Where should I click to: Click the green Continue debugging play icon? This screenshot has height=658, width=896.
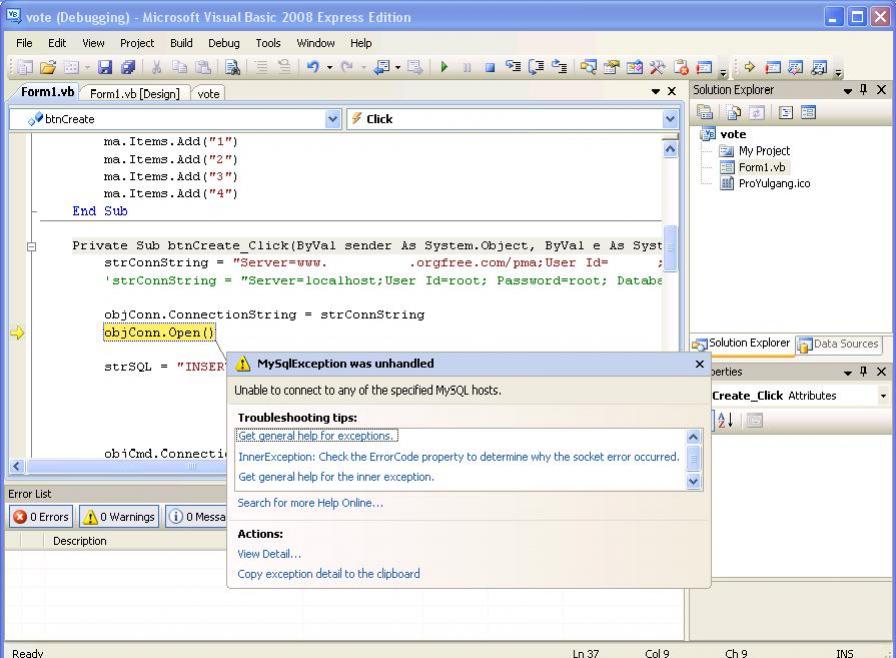[x=444, y=67]
